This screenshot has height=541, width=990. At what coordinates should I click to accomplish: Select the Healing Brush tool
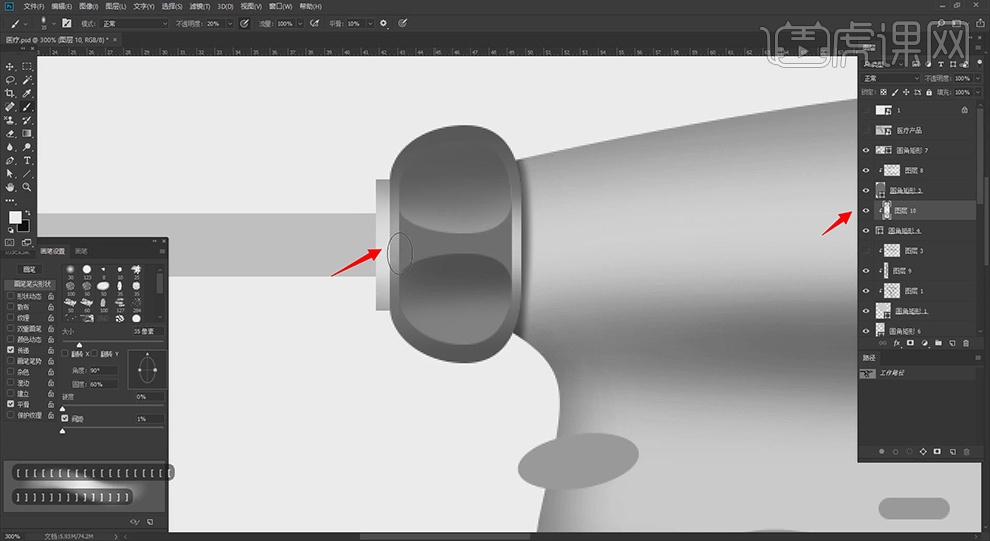pos(9,107)
